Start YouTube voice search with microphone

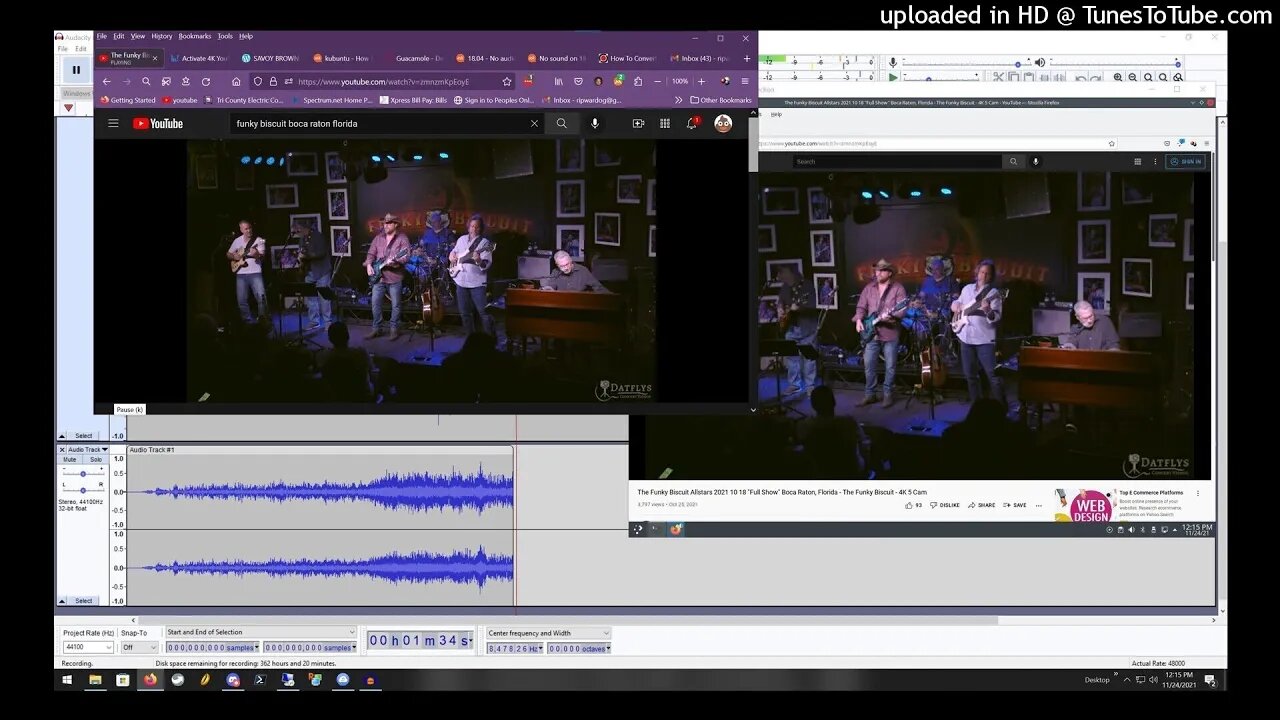(595, 123)
